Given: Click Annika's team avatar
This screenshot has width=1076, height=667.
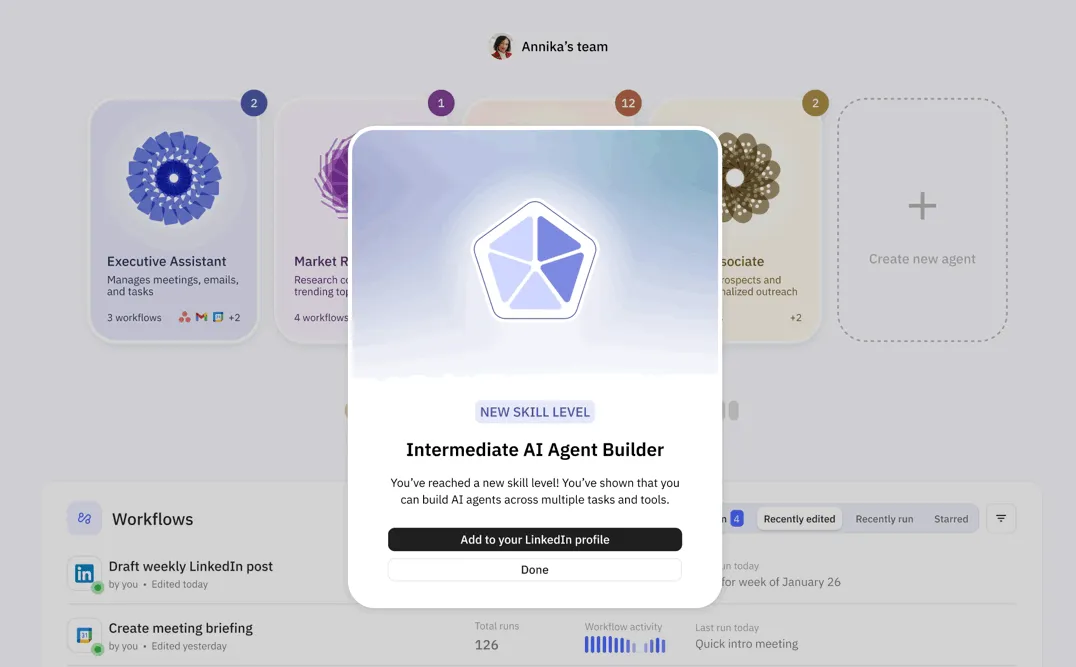Looking at the screenshot, I should click(500, 46).
